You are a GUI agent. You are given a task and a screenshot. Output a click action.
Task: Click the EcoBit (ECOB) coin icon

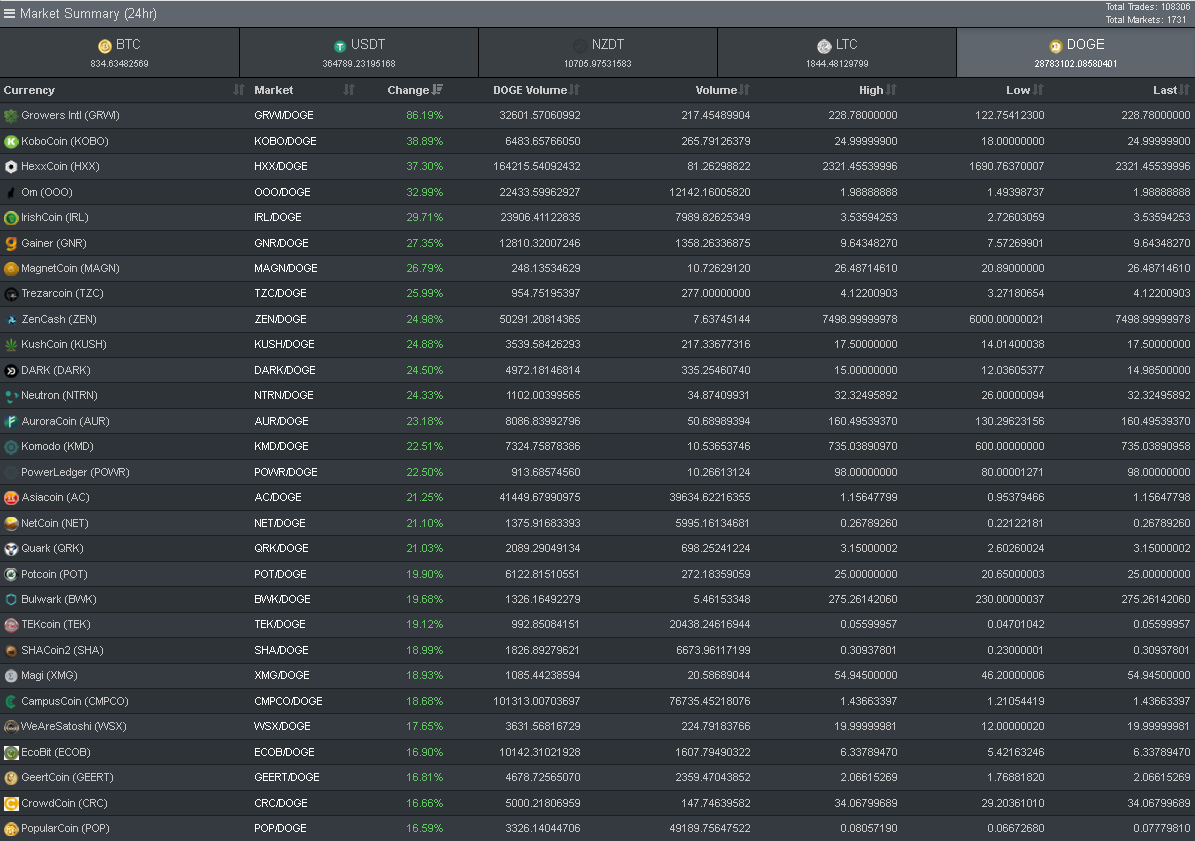11,753
